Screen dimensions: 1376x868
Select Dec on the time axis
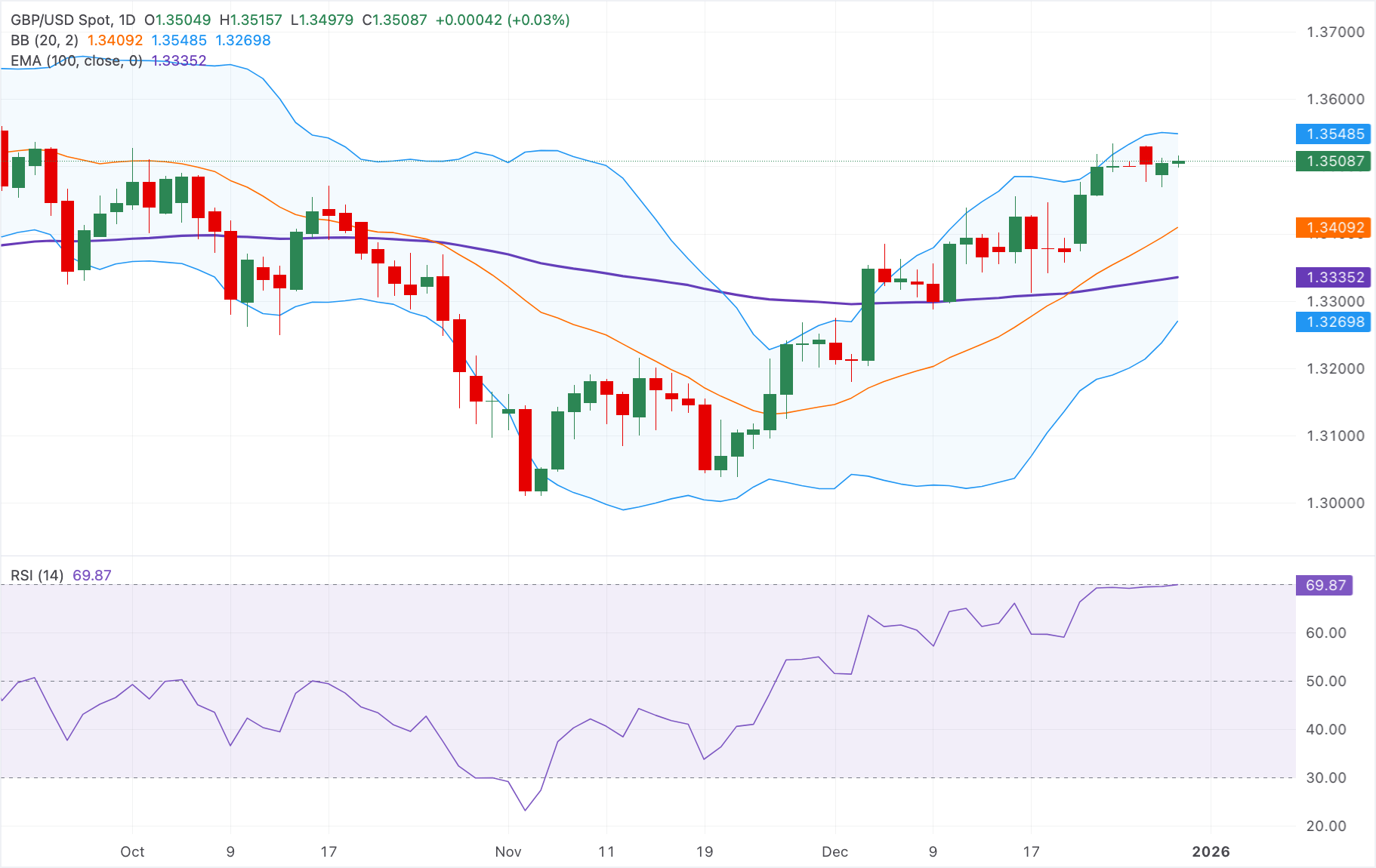(x=835, y=851)
